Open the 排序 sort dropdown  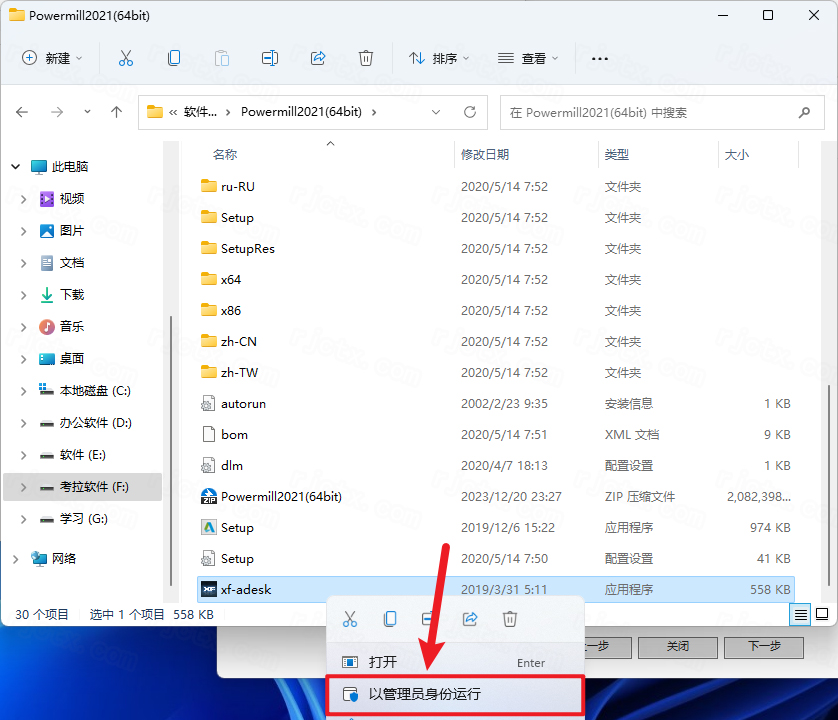(x=439, y=58)
